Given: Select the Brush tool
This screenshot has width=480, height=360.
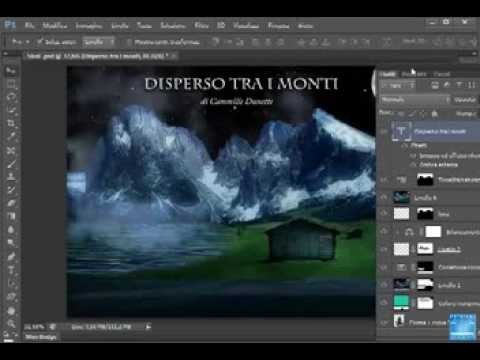Looking at the screenshot, I should (x=11, y=164).
